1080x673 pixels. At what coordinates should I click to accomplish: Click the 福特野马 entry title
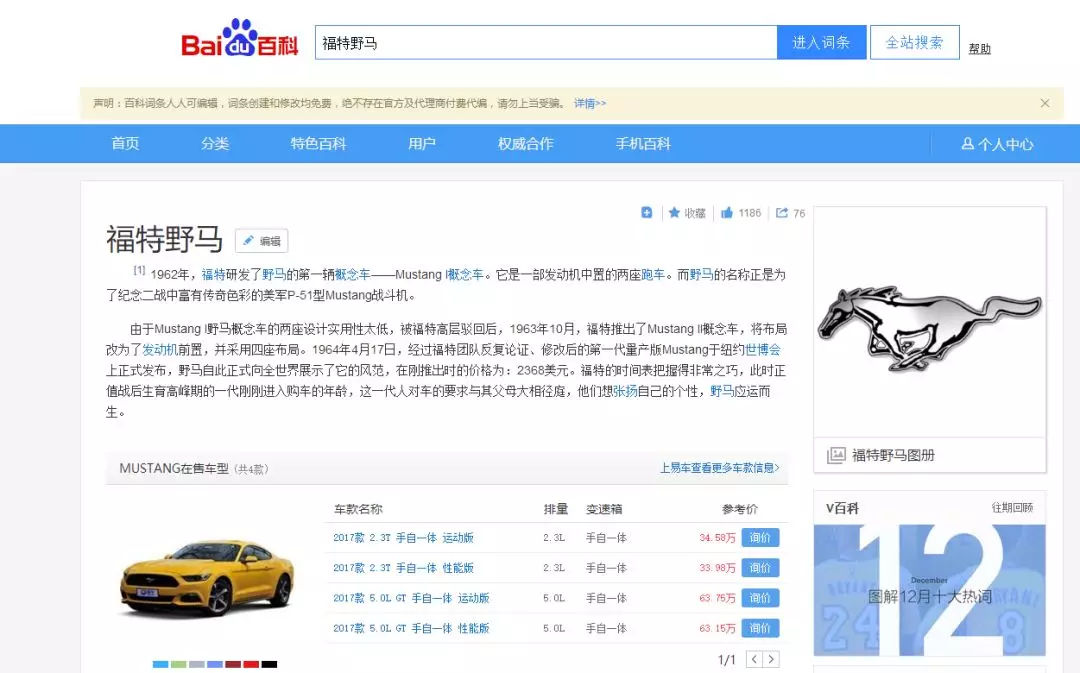165,240
